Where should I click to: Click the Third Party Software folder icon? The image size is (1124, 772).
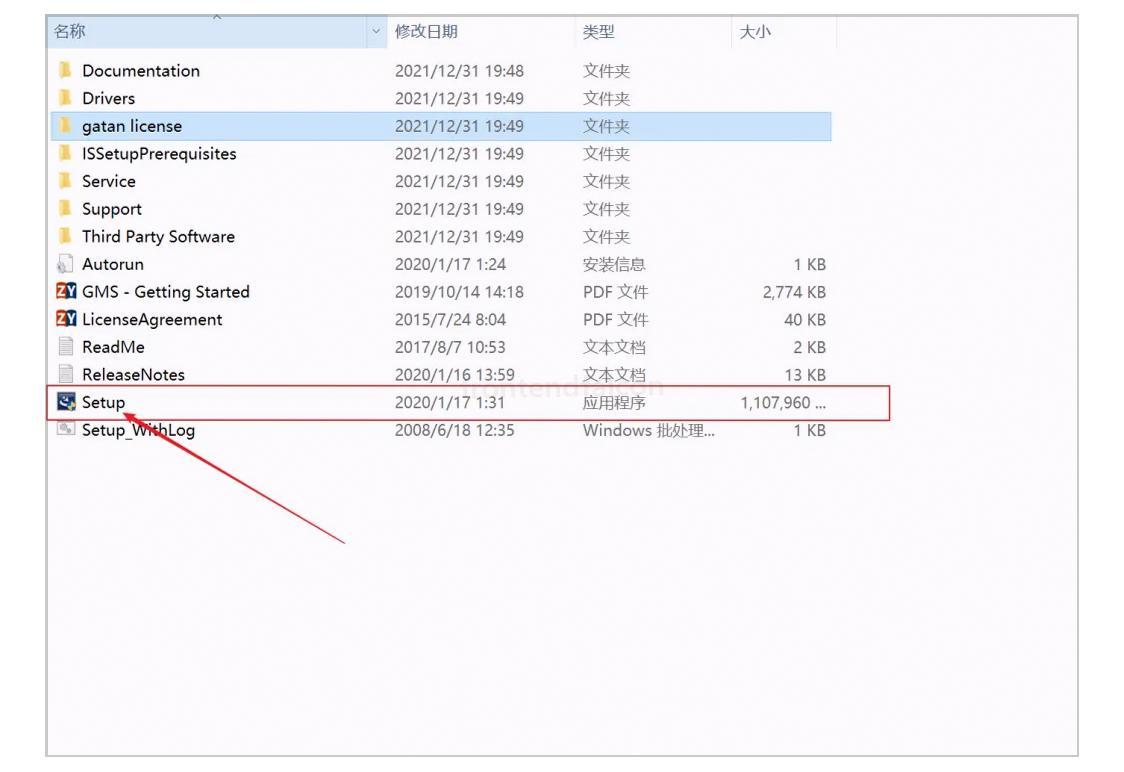[65, 236]
